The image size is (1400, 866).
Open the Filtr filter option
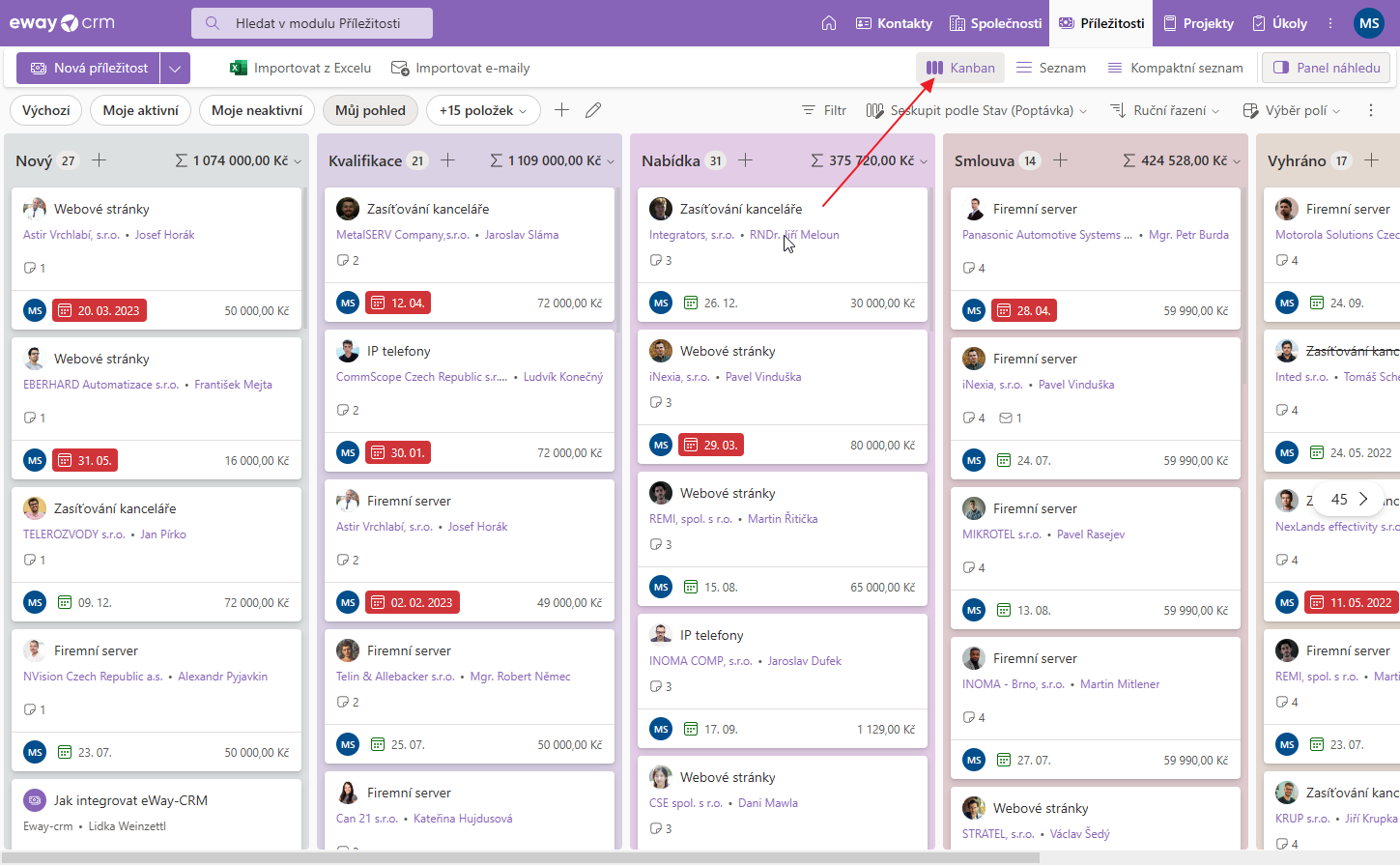[x=824, y=110]
